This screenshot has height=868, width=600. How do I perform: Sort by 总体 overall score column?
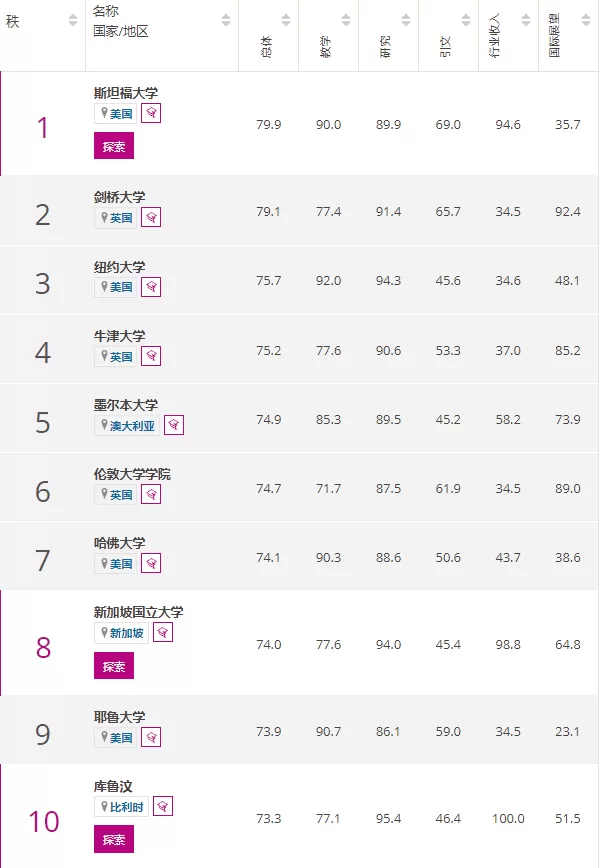(x=286, y=20)
